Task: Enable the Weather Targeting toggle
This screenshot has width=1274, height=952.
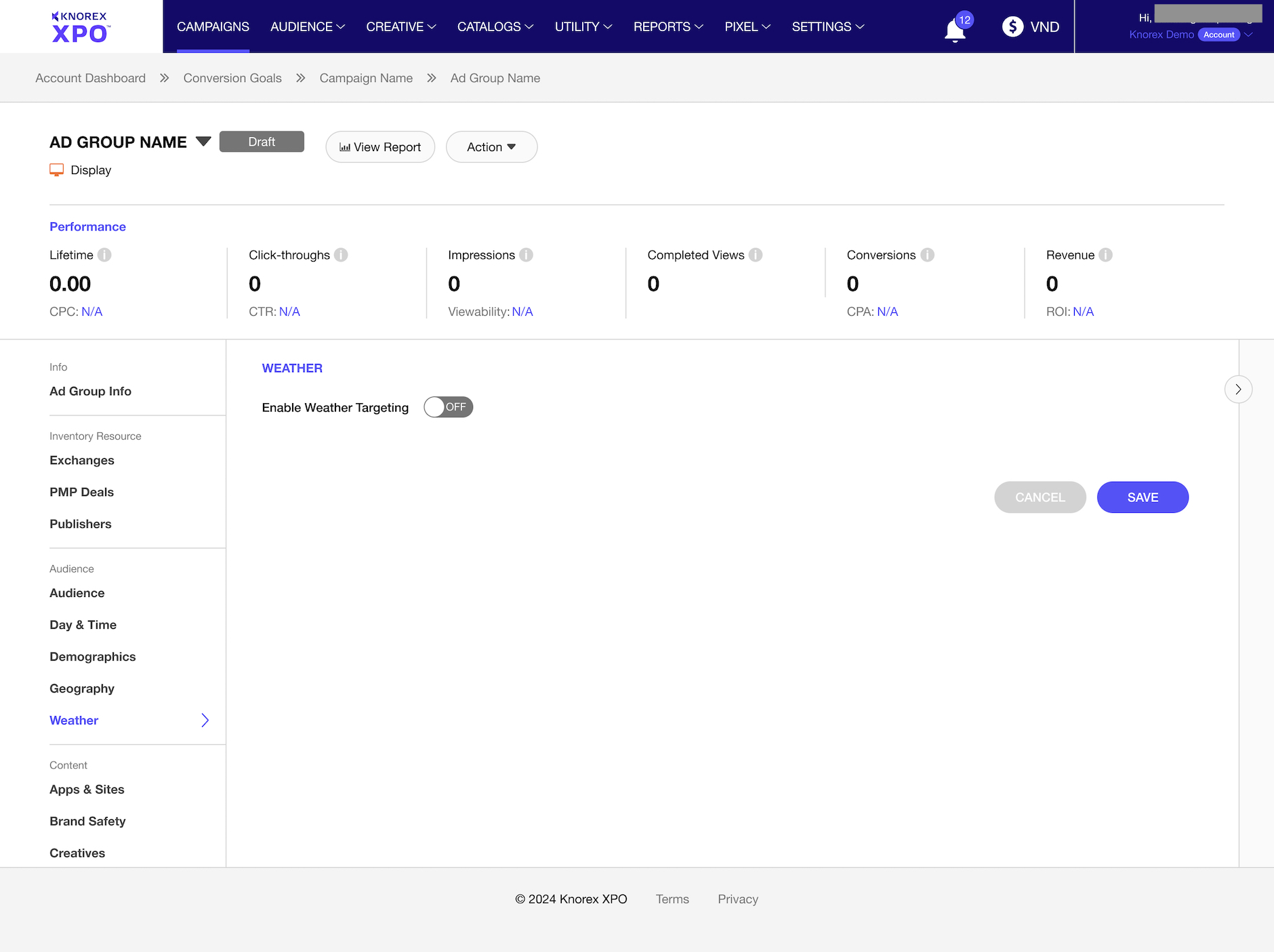Action: [x=448, y=407]
